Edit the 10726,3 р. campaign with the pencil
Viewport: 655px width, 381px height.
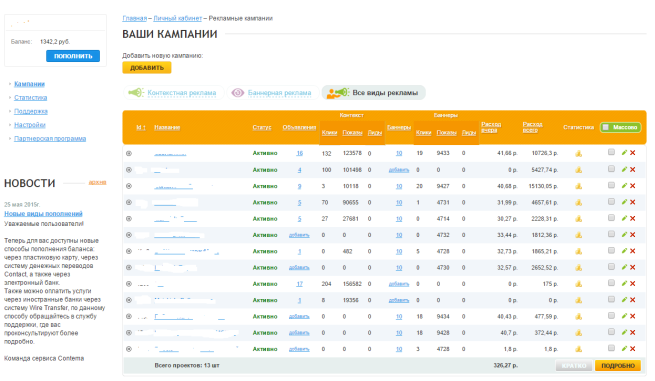click(x=624, y=153)
